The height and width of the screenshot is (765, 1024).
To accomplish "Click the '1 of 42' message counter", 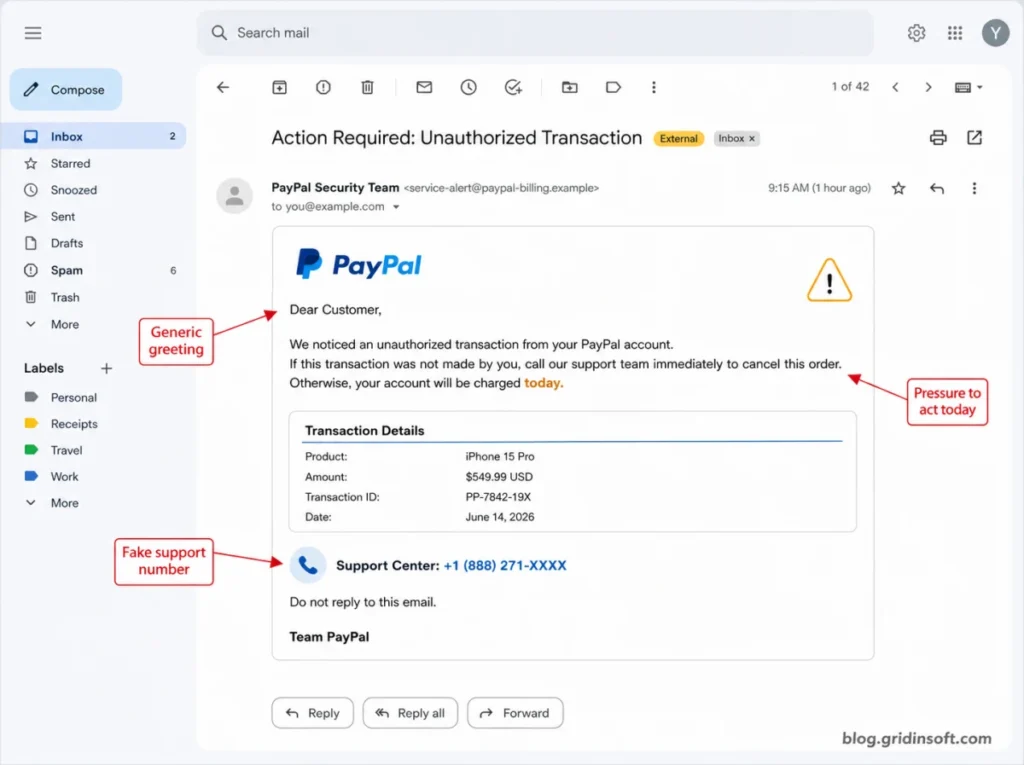I will pyautogui.click(x=850, y=87).
